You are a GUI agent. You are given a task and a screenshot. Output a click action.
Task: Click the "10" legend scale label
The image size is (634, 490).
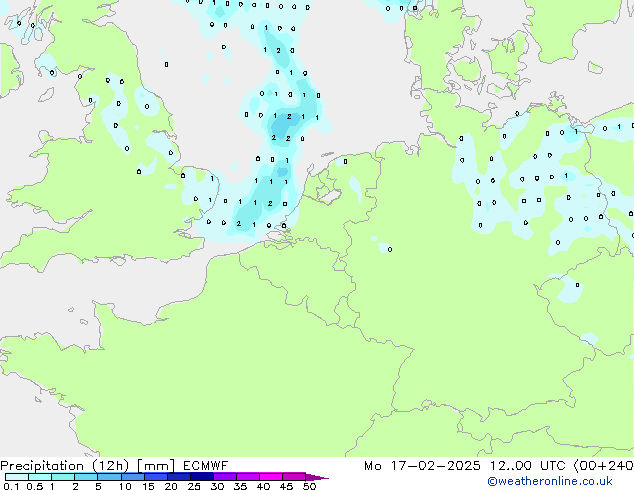point(125,486)
